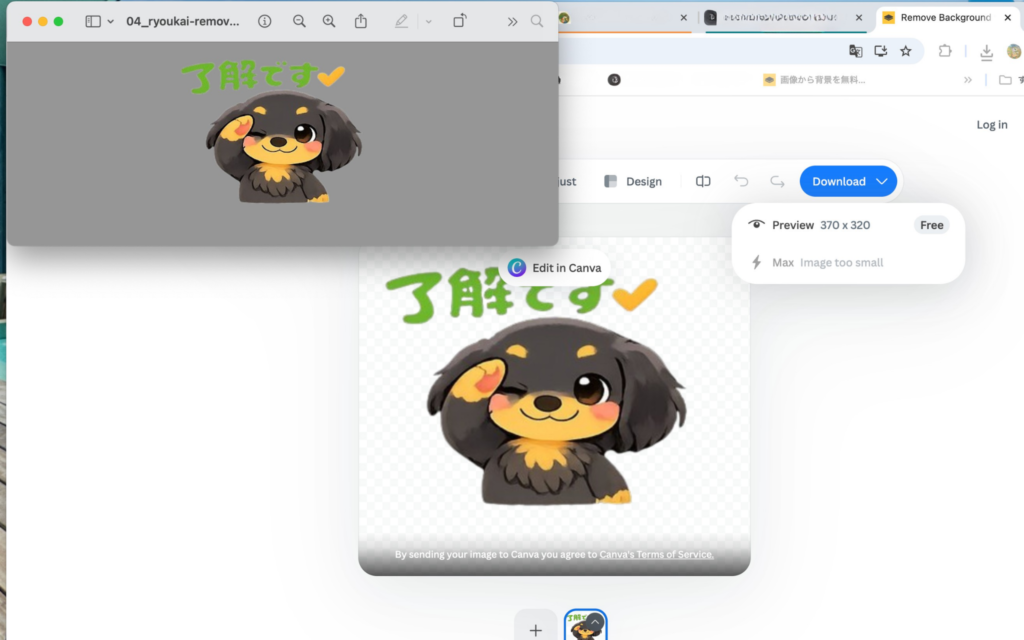1024x640 pixels.
Task: Open the Design tool
Action: tap(633, 182)
